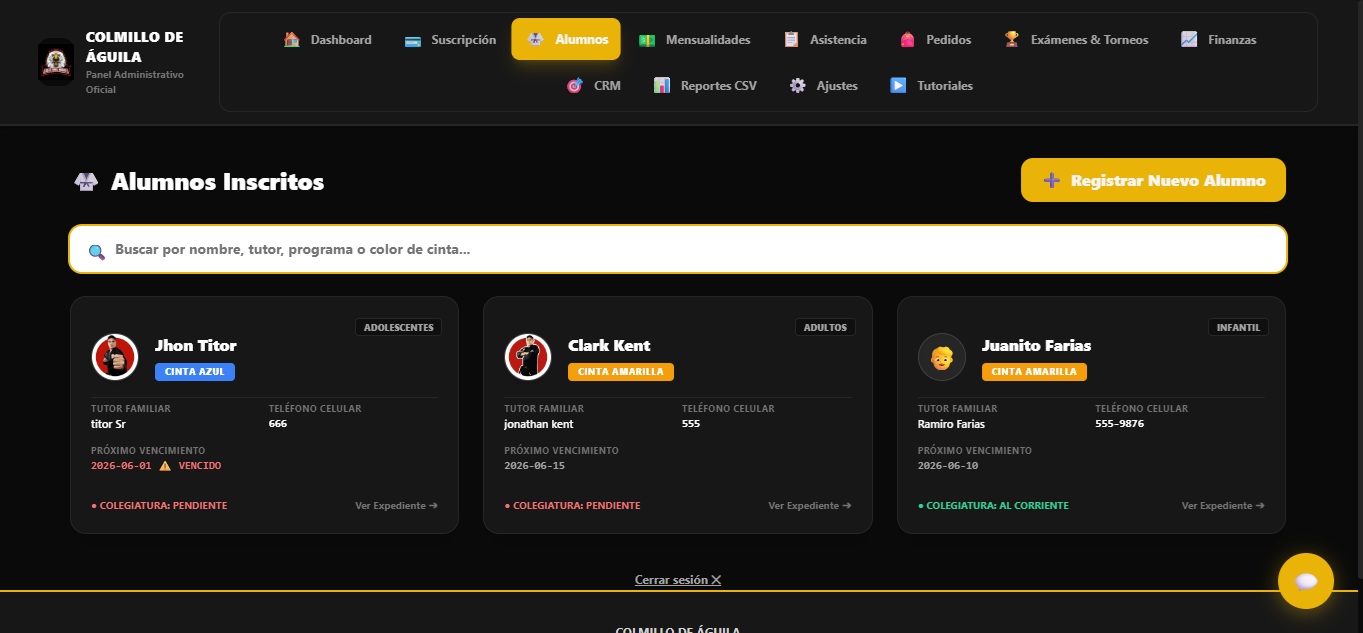The height and width of the screenshot is (633, 1363).
Task: Click the Alumnos uniform icon in nav
Action: (x=535, y=40)
